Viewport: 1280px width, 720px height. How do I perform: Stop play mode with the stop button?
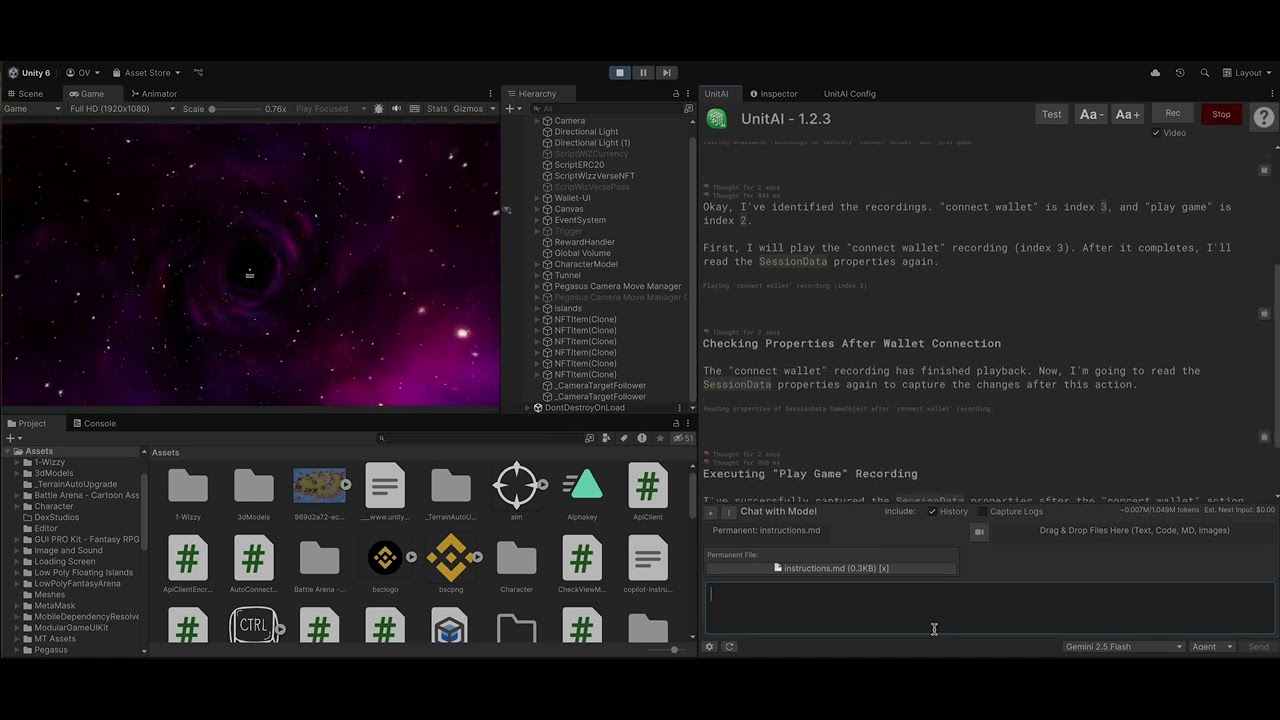pyautogui.click(x=620, y=72)
